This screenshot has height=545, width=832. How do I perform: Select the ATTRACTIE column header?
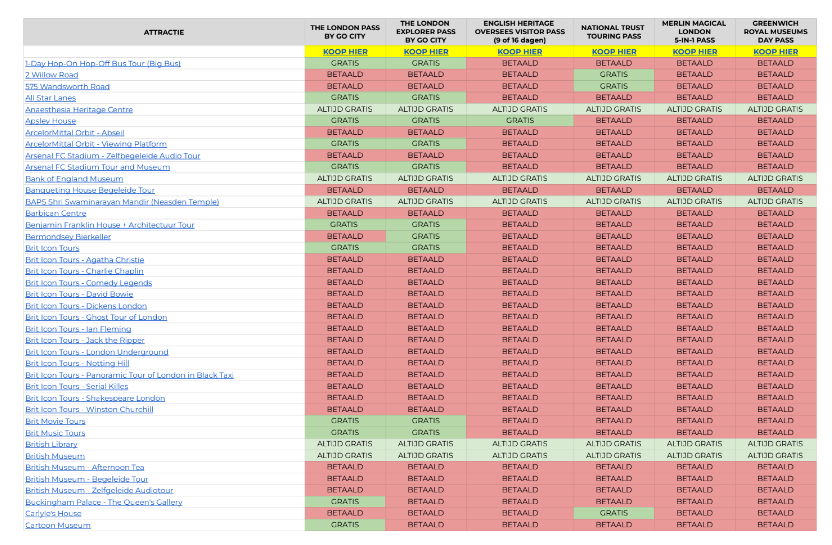164,32
